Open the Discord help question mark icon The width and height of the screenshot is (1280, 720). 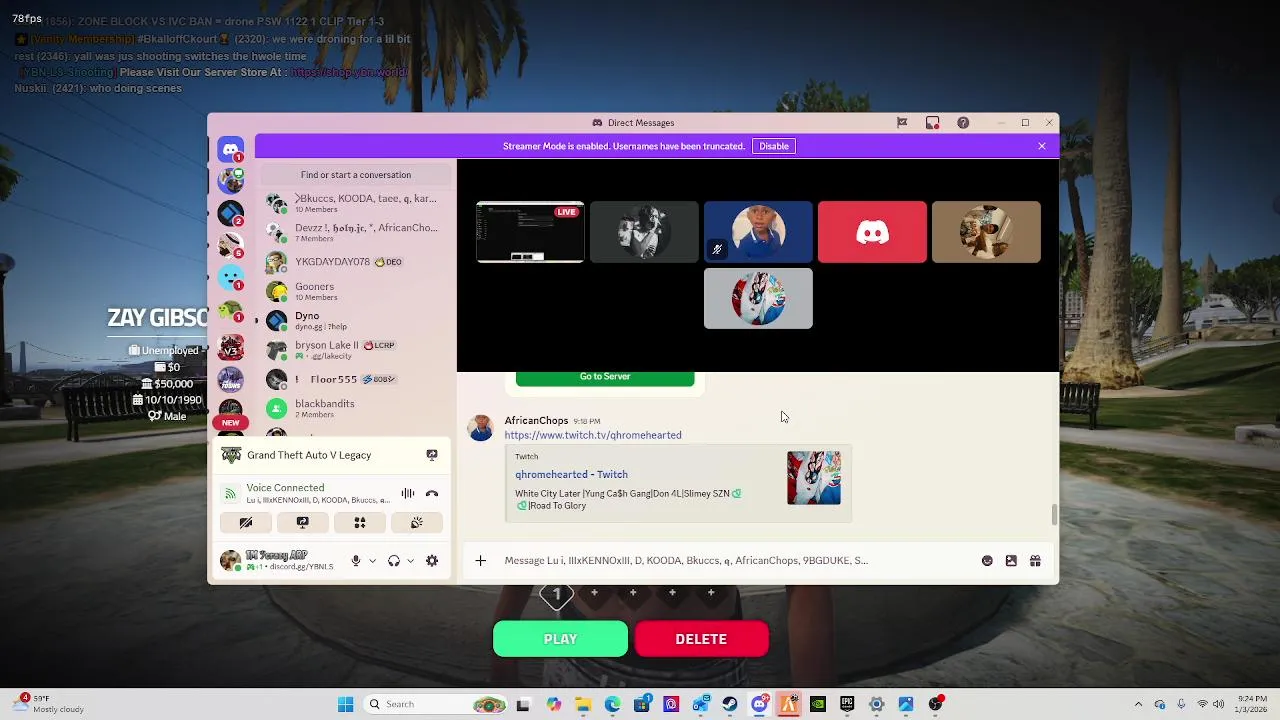(x=963, y=123)
